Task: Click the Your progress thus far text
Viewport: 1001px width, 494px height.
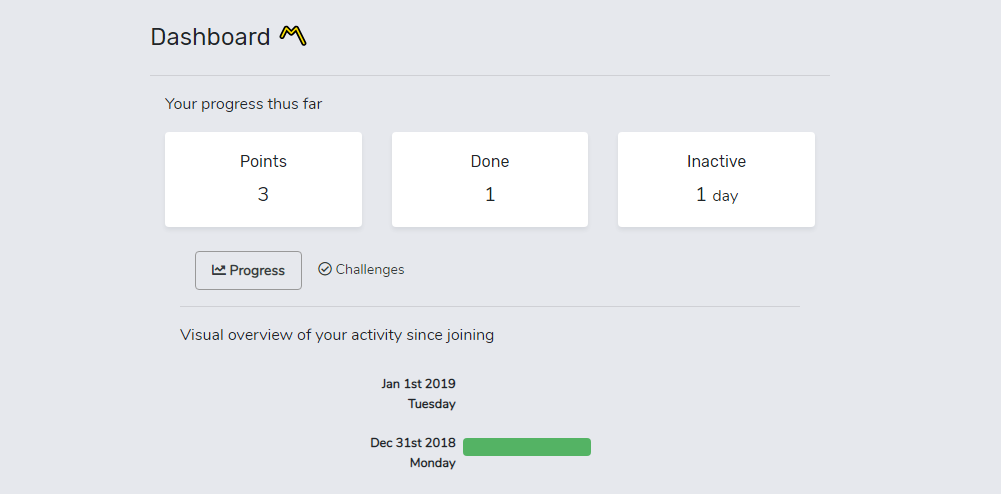Action: click(x=243, y=103)
